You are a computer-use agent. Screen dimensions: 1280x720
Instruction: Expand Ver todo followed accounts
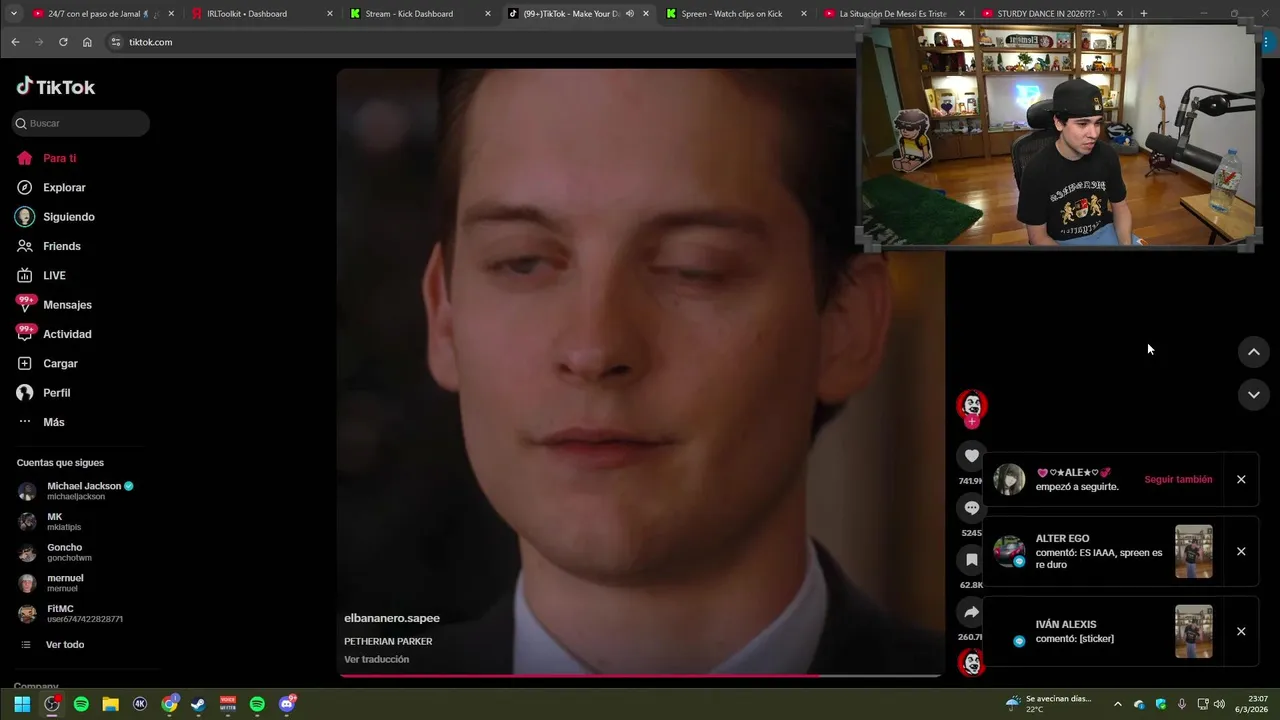click(x=52, y=645)
